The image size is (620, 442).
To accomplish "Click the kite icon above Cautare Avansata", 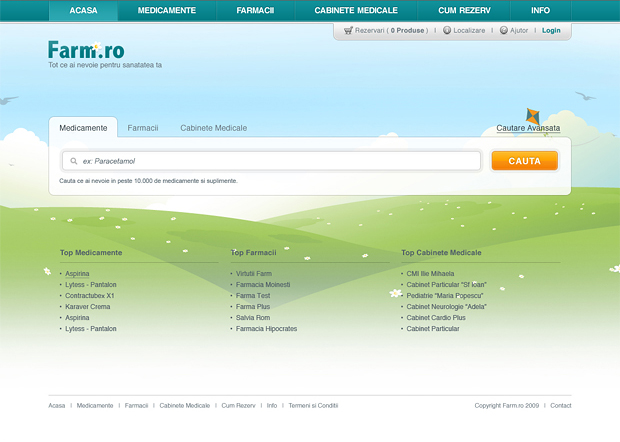I will pyautogui.click(x=533, y=116).
